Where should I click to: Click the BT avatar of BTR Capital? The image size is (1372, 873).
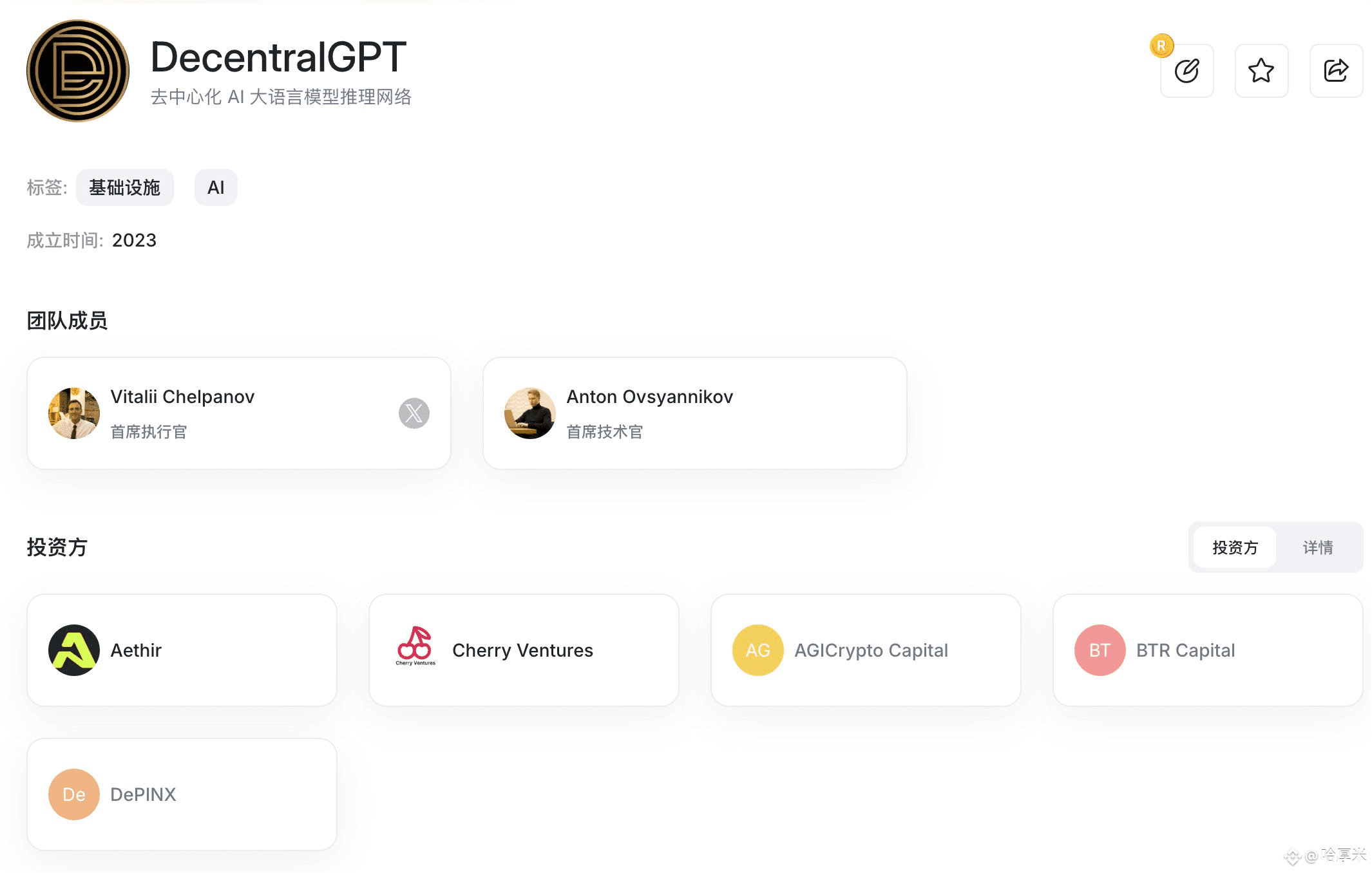1100,650
